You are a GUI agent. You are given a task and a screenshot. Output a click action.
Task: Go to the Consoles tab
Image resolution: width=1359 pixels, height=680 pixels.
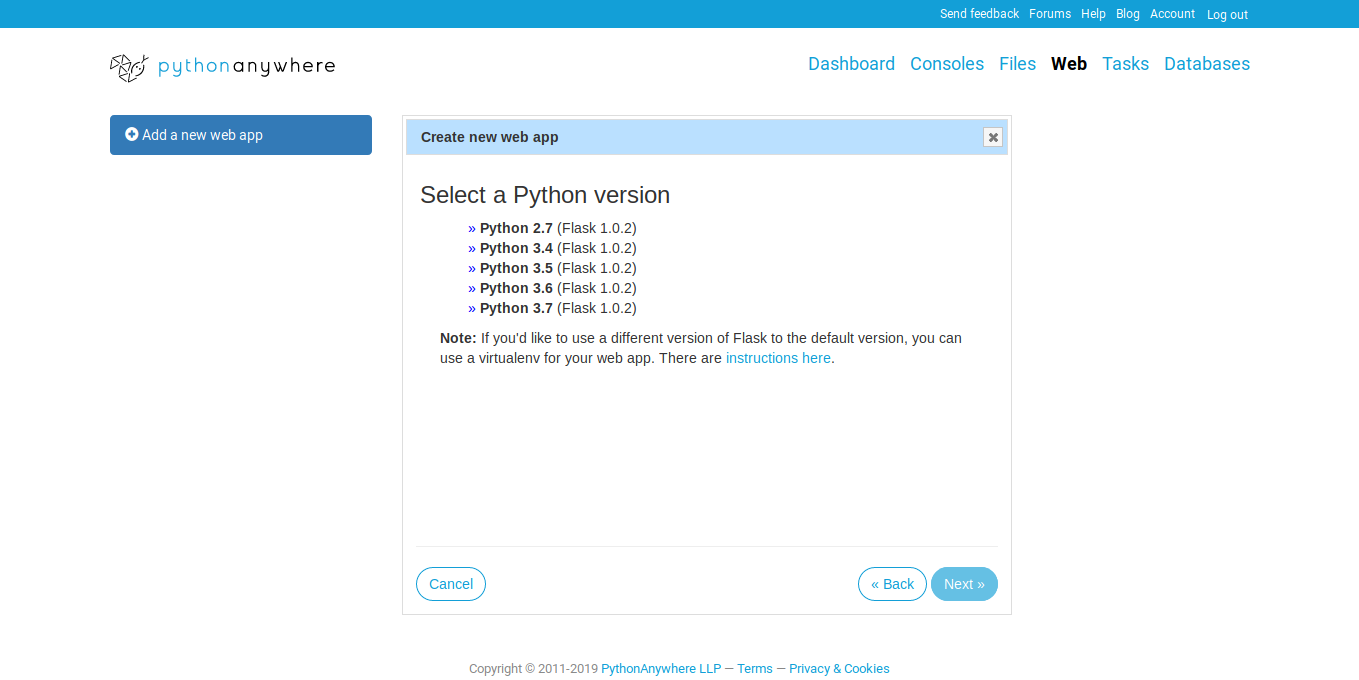pos(947,64)
